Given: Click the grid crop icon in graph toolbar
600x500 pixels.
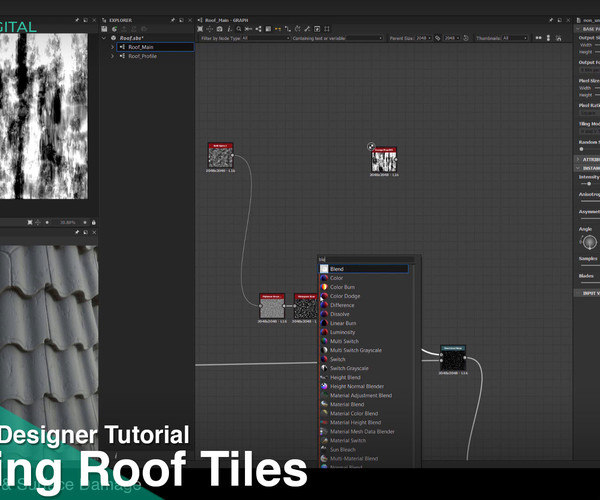Looking at the screenshot, I should pyautogui.click(x=327, y=29).
